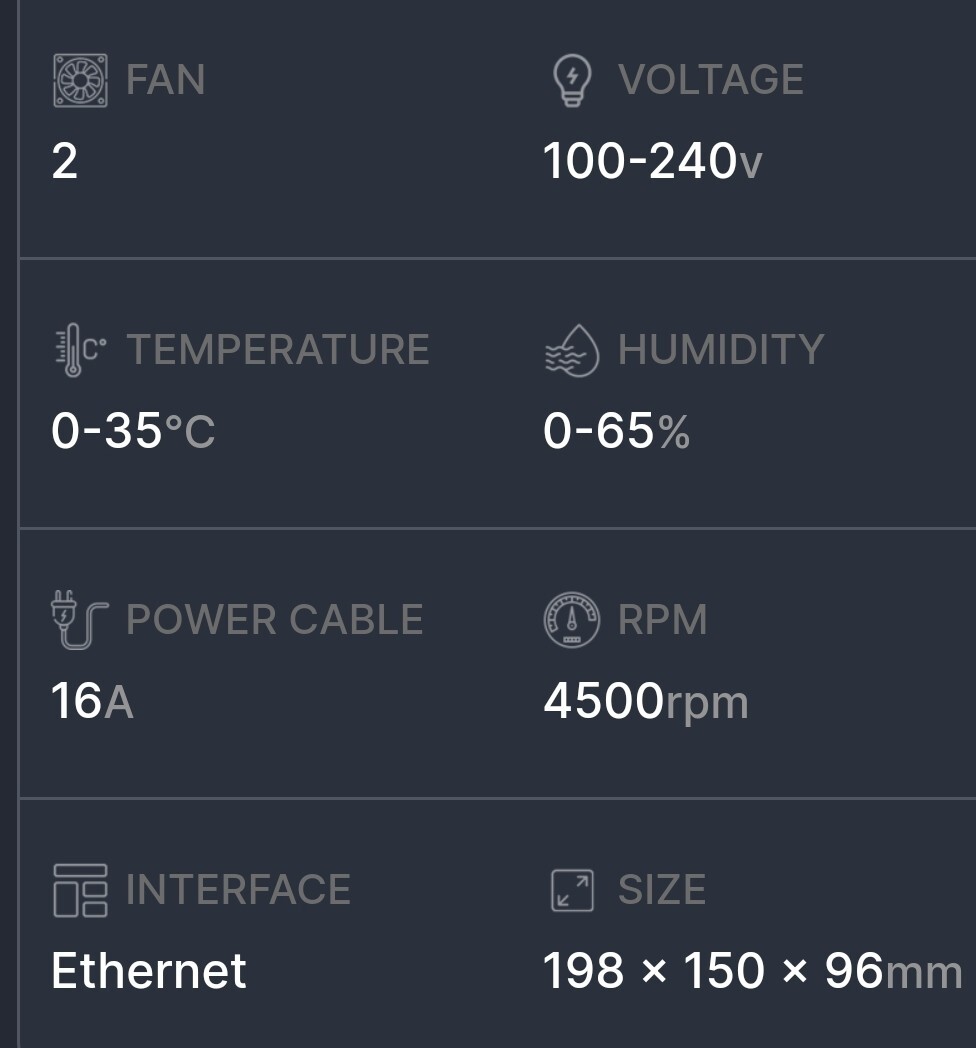The image size is (976, 1048).
Task: Click the 16A power cable value
Action: 92,700
